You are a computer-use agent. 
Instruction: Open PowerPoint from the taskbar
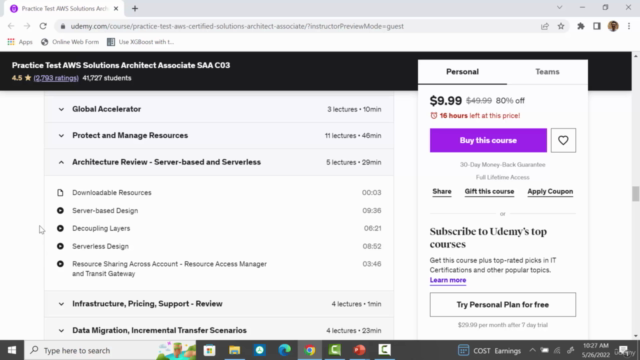point(359,350)
